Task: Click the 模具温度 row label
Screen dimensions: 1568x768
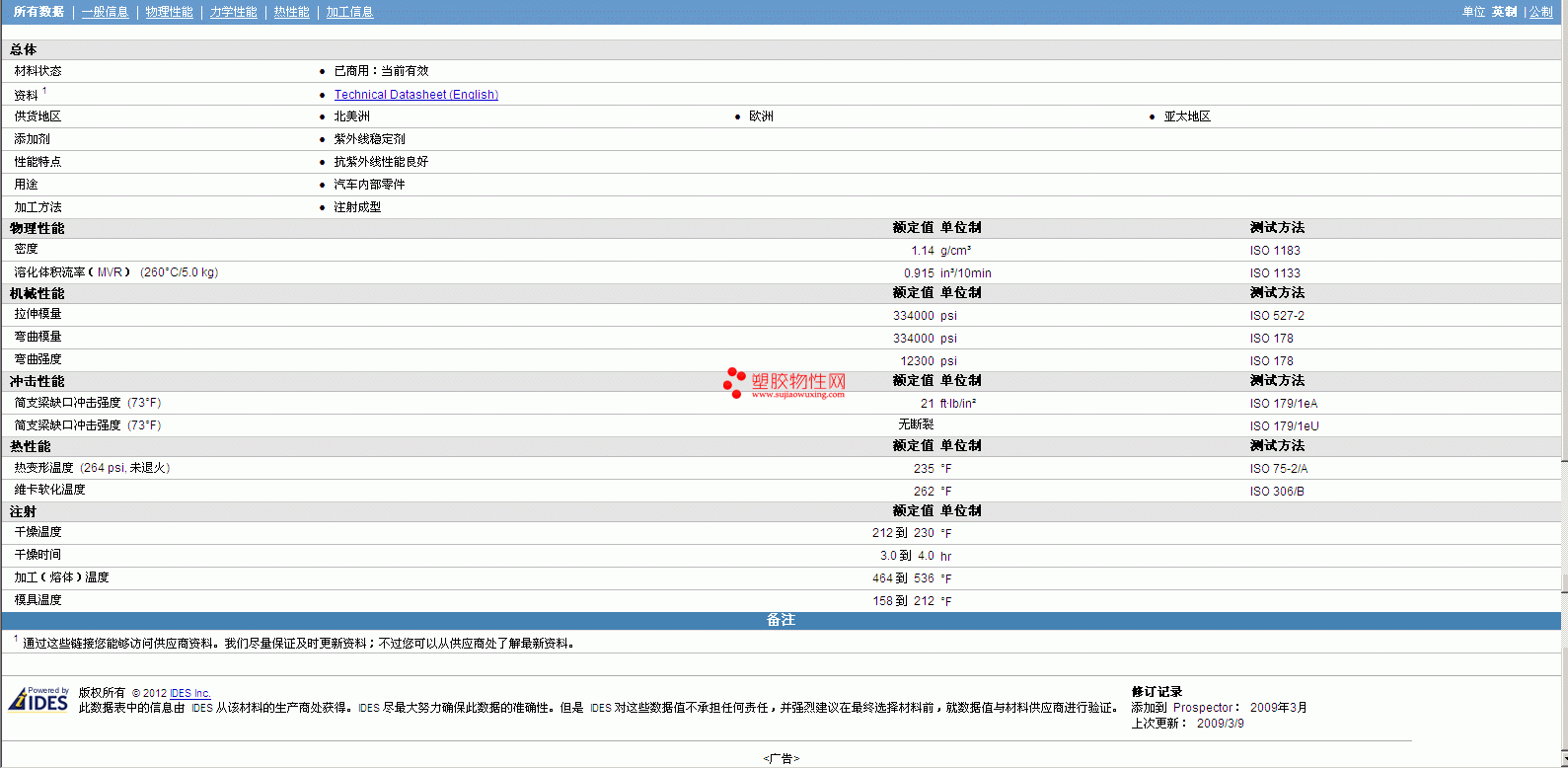Action: pos(37,600)
